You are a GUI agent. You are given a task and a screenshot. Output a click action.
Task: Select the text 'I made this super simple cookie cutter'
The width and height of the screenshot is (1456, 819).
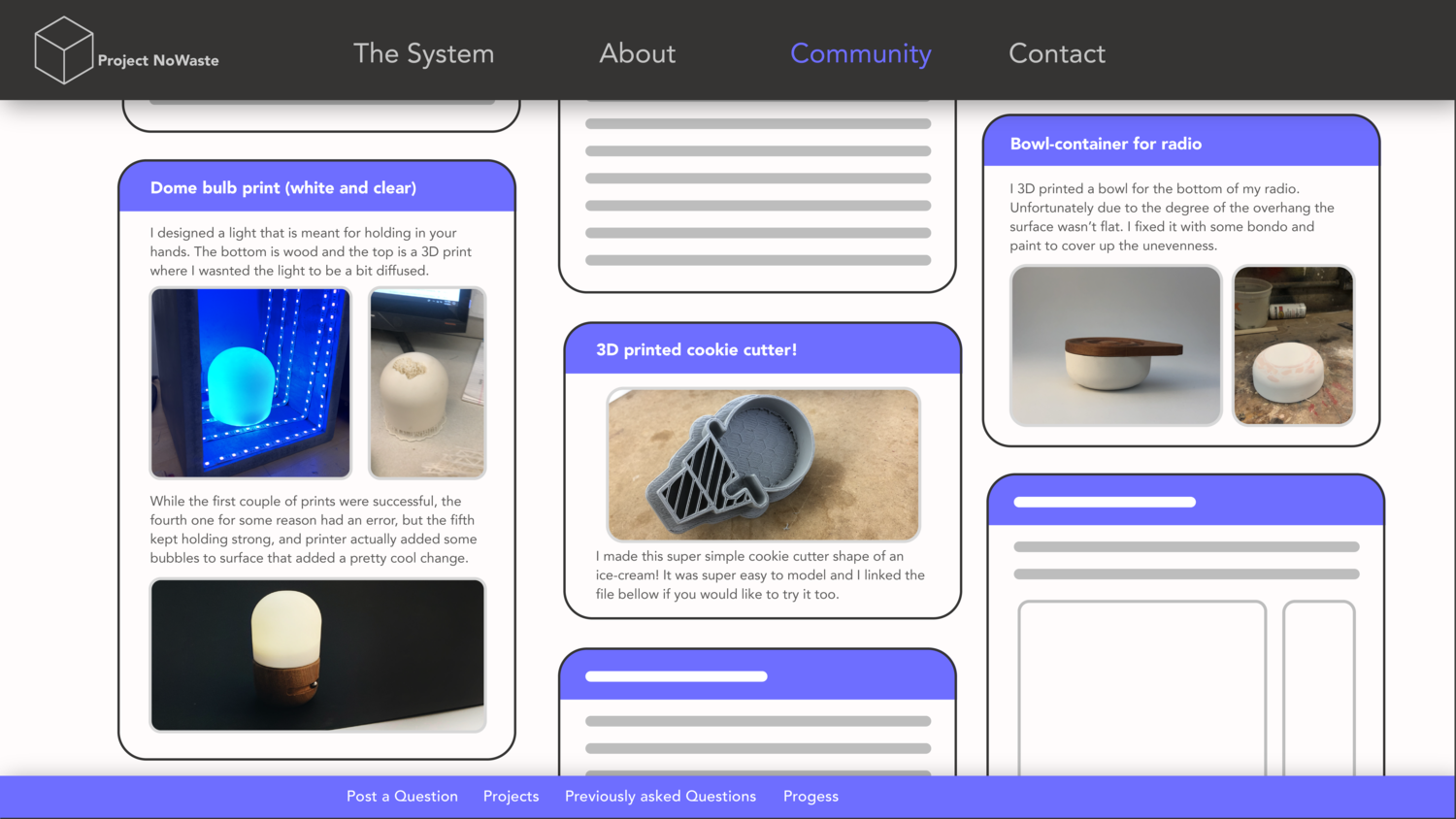click(x=720, y=556)
